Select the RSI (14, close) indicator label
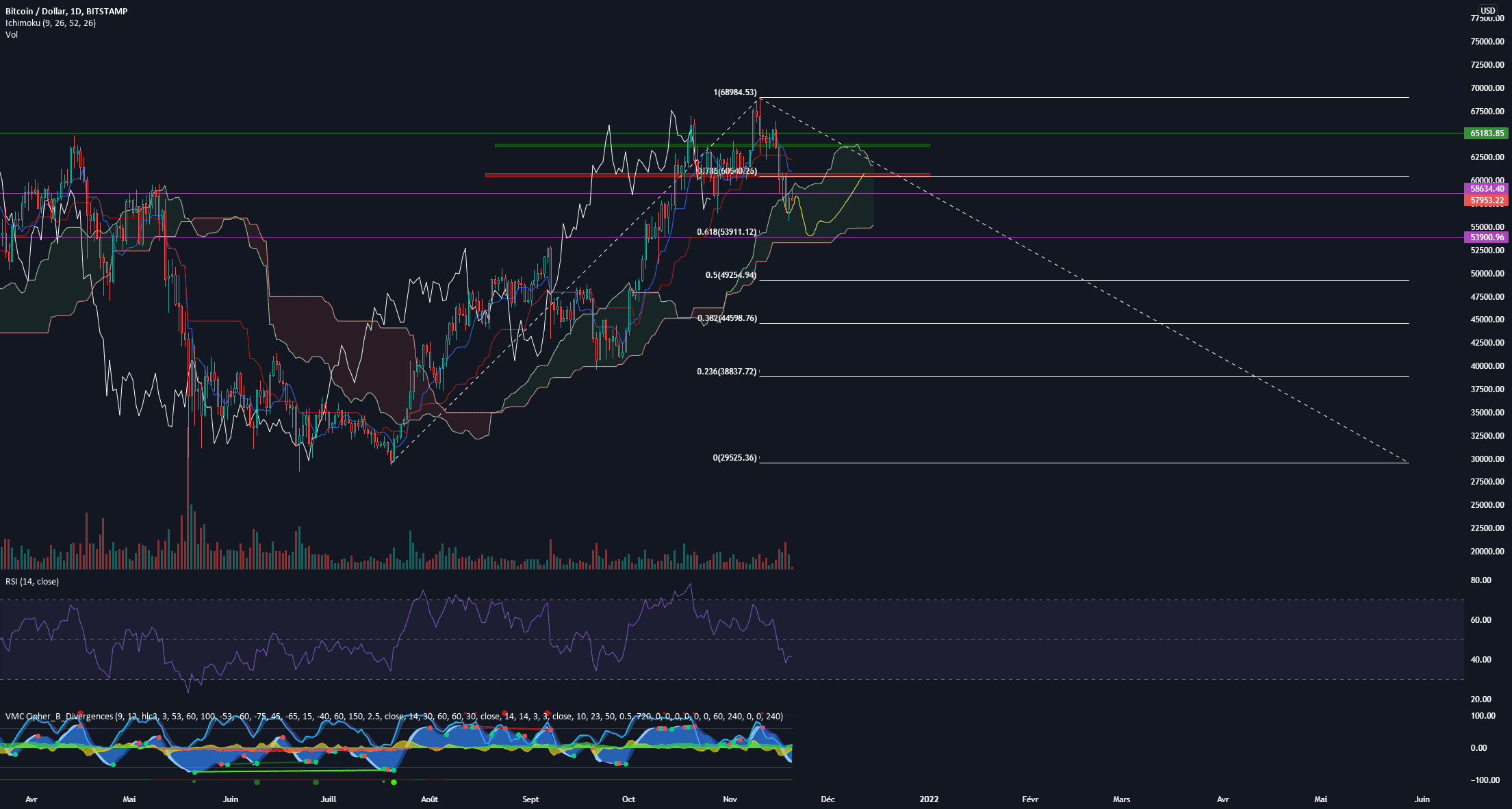This screenshot has width=1512, height=809. tap(32, 581)
